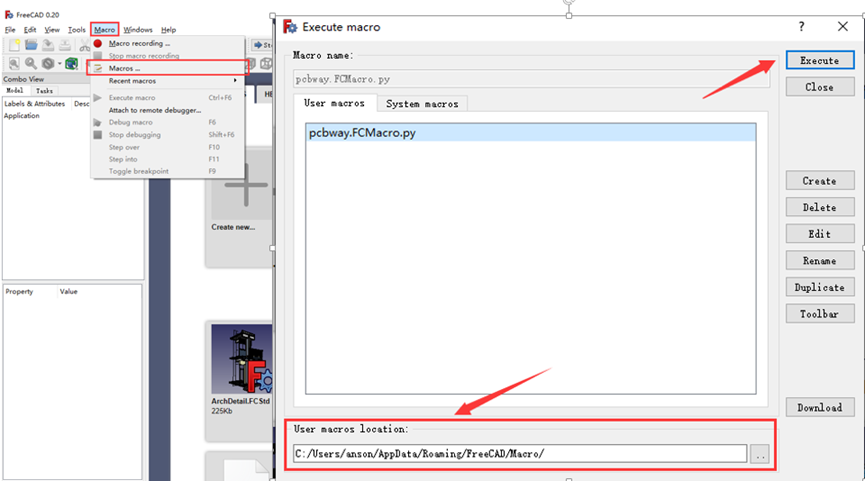Open the Macro menu in menu bar

104,29
